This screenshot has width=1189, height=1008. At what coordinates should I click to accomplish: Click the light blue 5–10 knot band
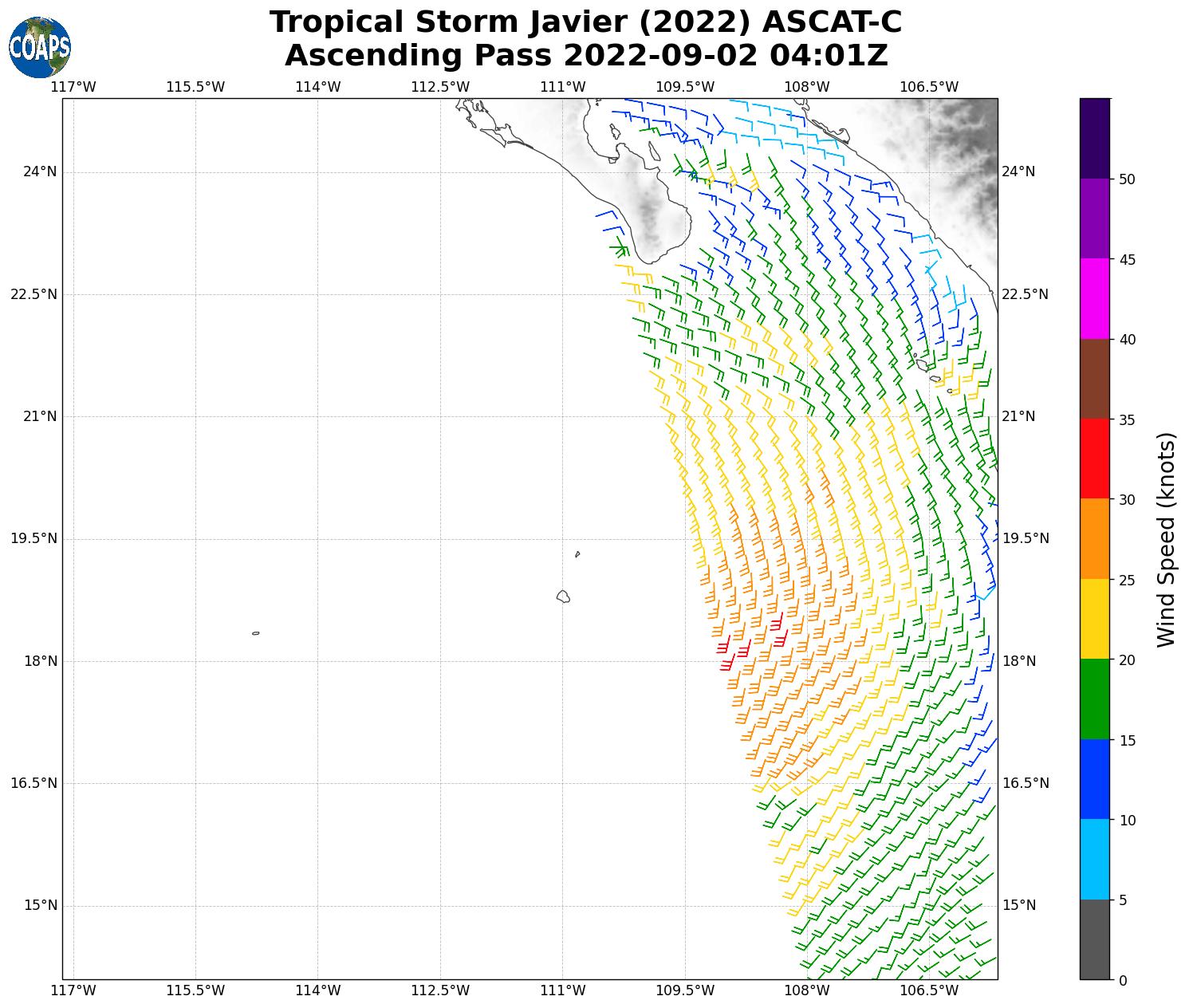[x=1094, y=859]
